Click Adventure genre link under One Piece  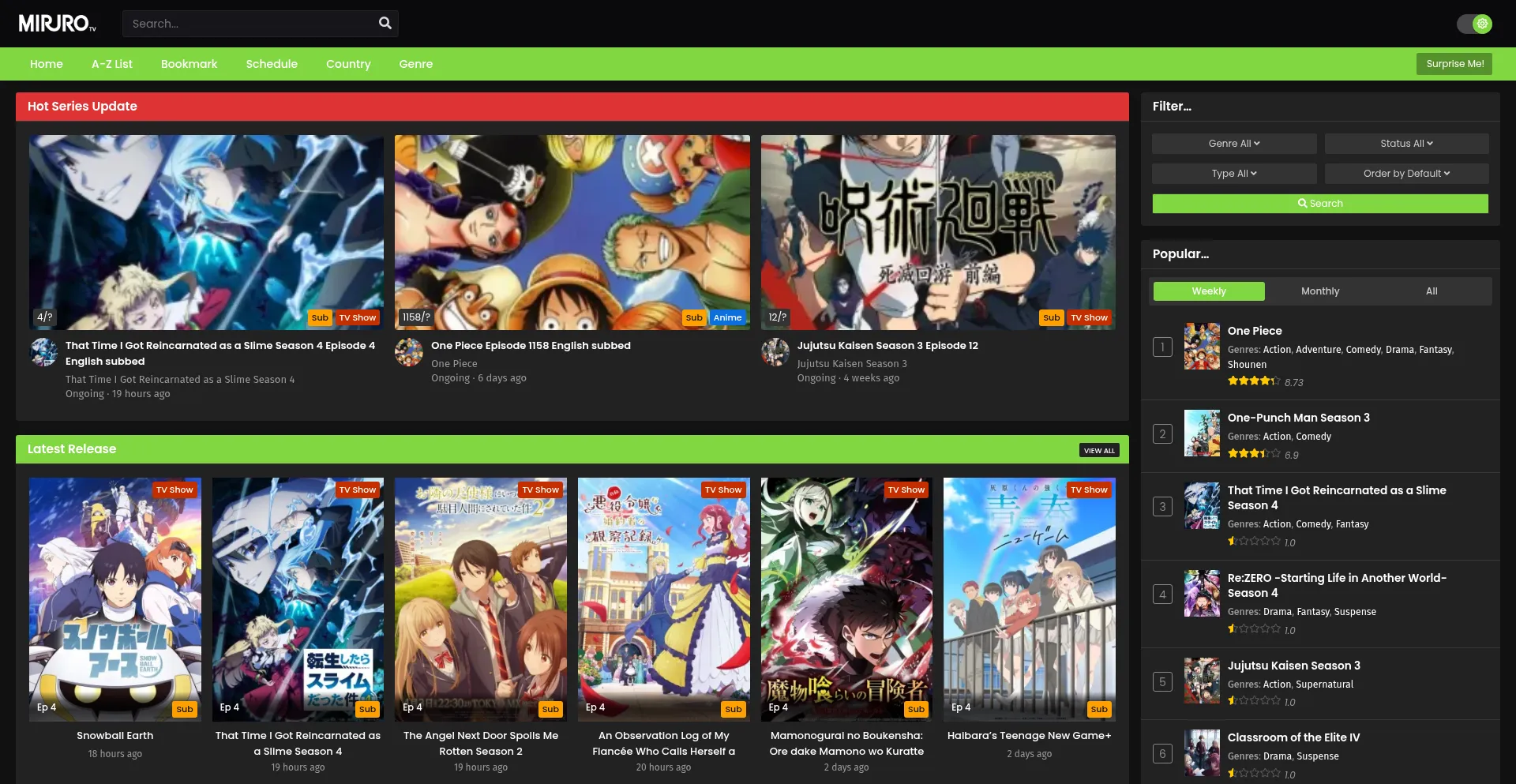coord(1319,350)
